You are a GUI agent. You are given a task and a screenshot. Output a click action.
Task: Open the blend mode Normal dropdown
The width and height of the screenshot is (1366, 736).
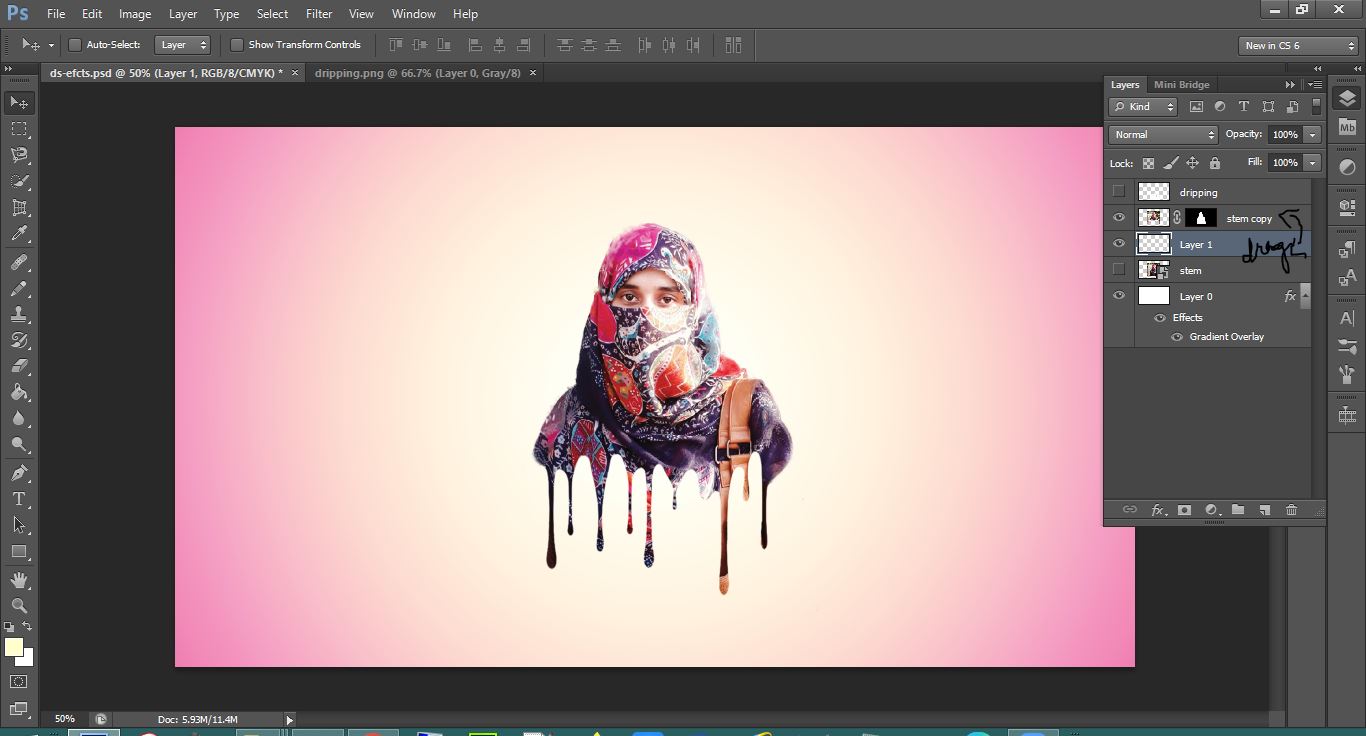click(x=1162, y=135)
